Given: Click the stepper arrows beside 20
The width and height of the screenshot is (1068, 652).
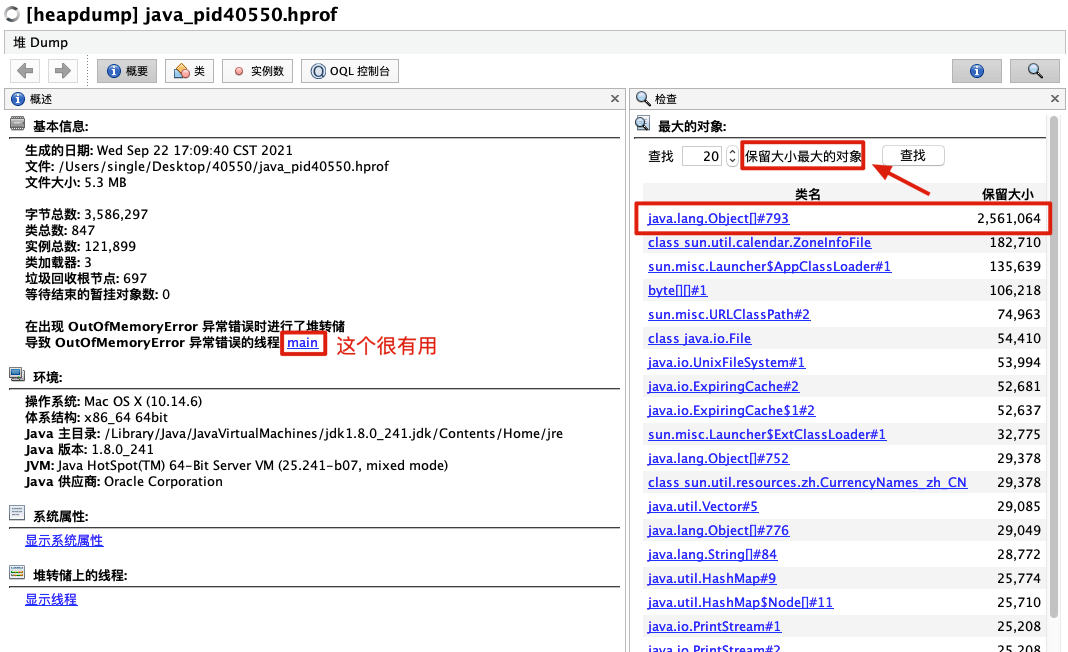Looking at the screenshot, I should (x=732, y=156).
